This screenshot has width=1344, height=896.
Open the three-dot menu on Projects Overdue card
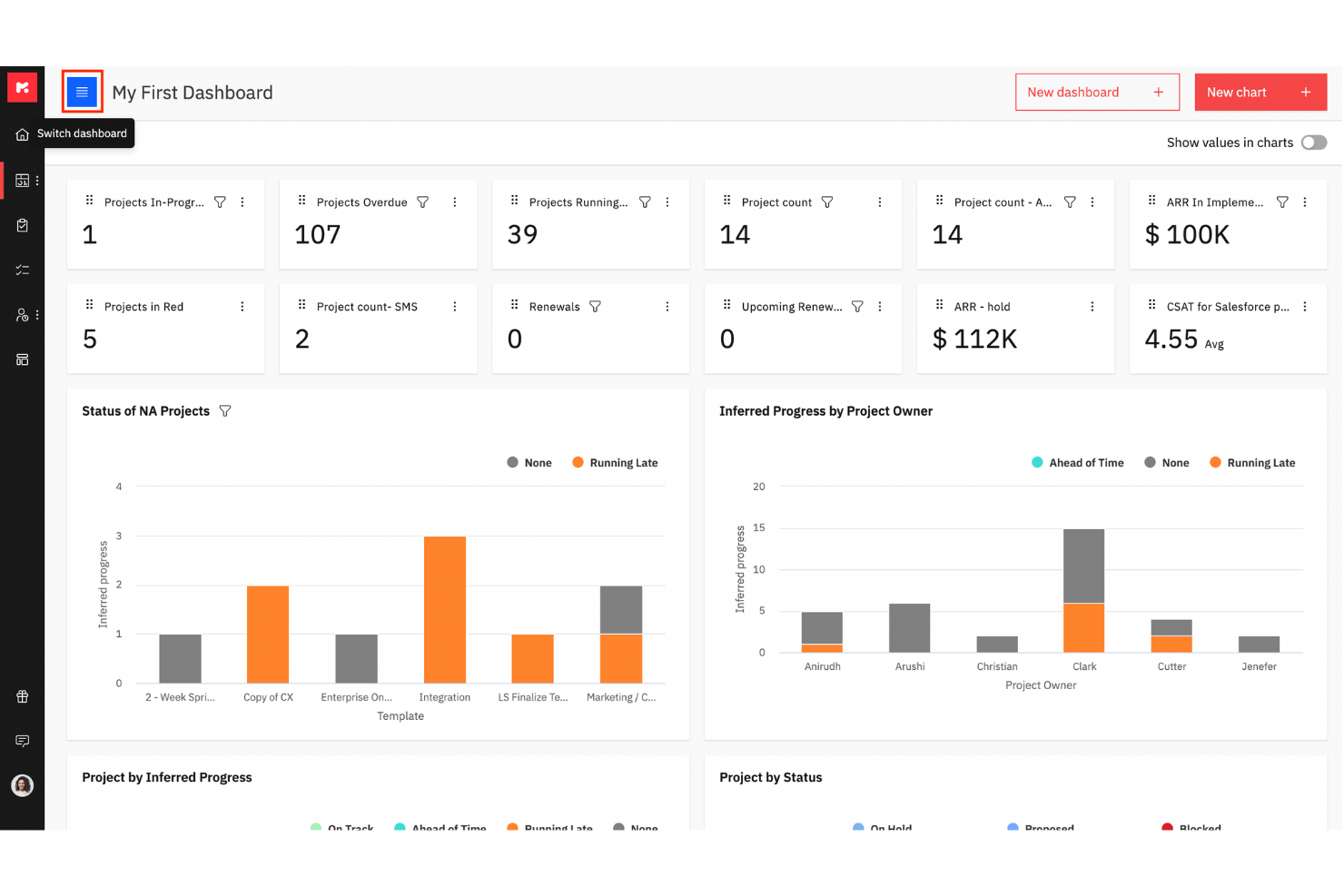click(455, 202)
